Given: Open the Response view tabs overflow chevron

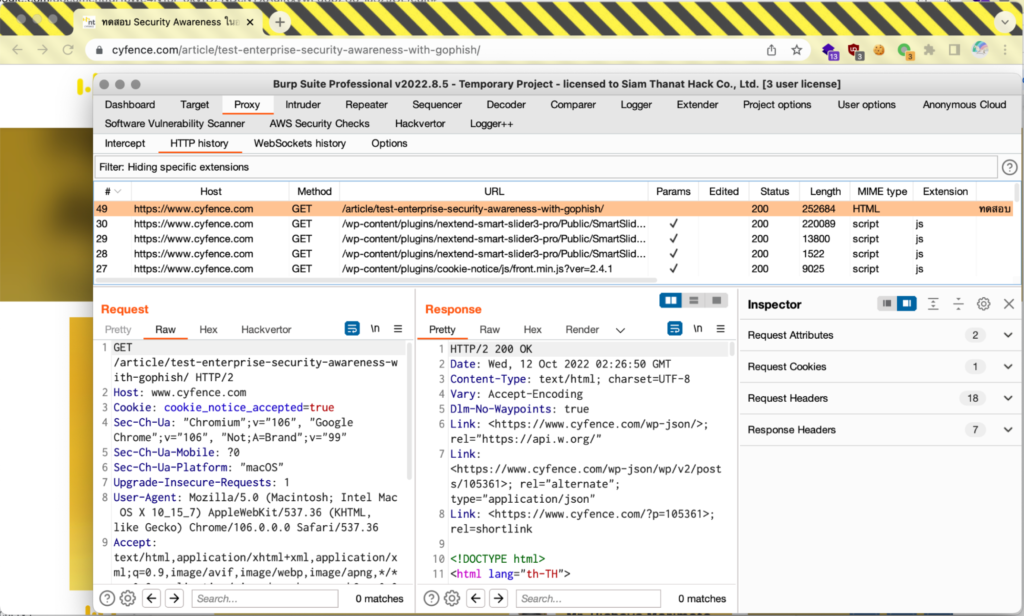Looking at the screenshot, I should tap(620, 330).
